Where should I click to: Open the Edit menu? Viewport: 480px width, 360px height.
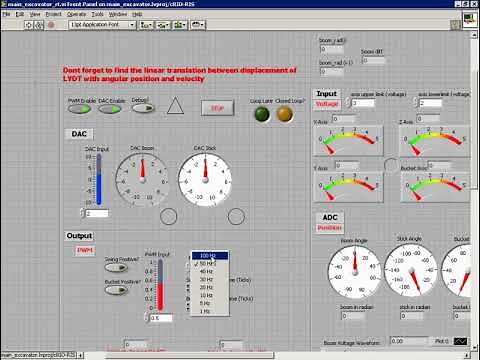20,14
